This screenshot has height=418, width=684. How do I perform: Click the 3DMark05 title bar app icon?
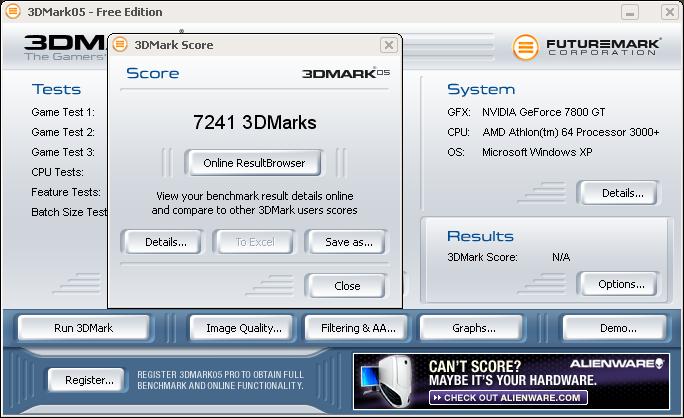tap(12, 11)
